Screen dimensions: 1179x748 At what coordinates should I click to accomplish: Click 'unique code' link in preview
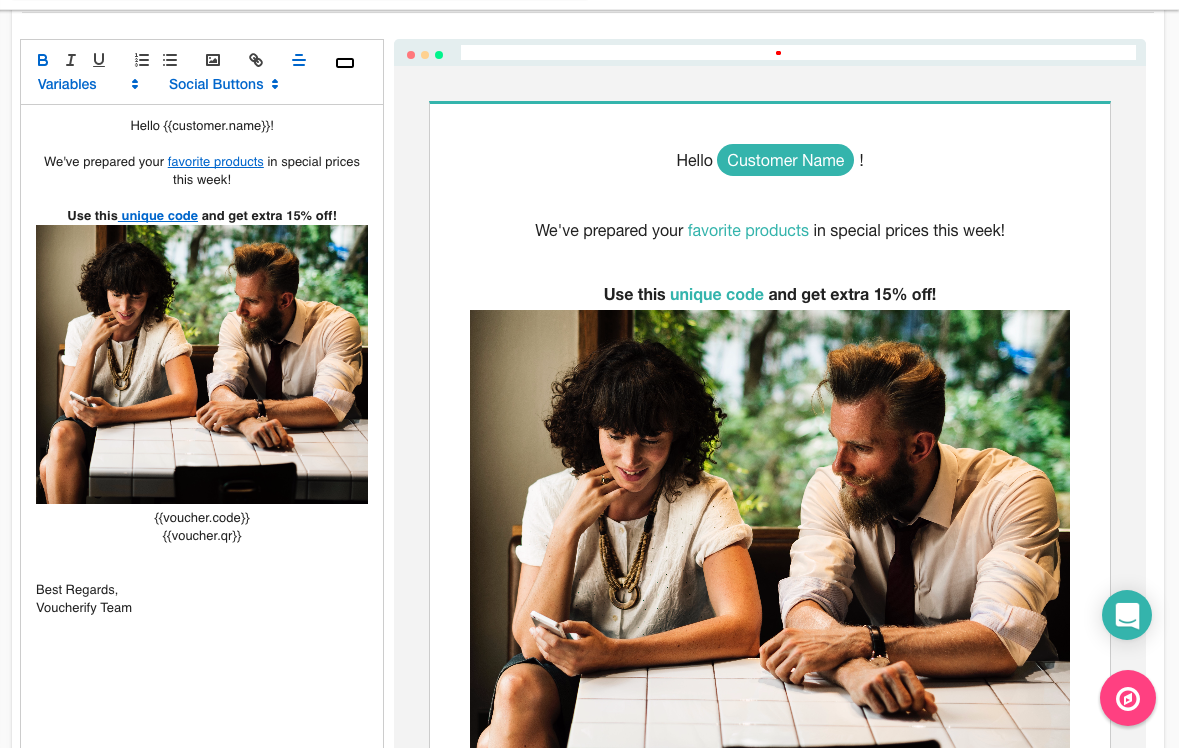[716, 295]
